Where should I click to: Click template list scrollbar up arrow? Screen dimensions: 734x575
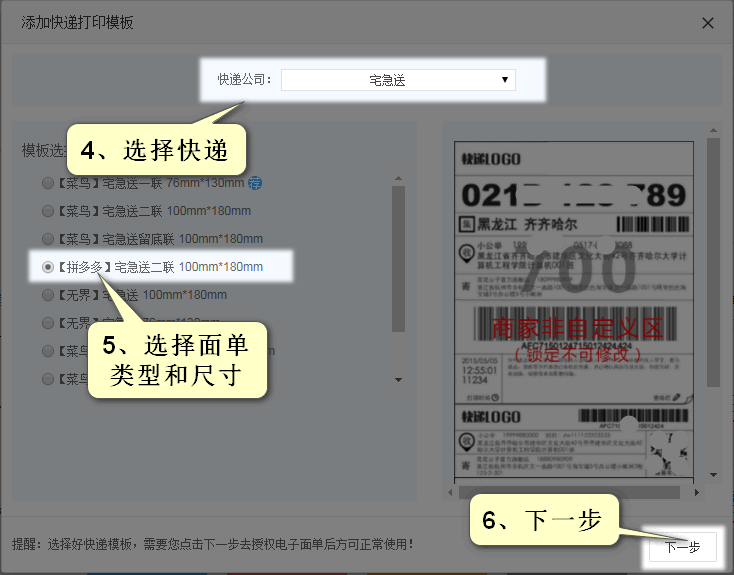click(x=398, y=178)
